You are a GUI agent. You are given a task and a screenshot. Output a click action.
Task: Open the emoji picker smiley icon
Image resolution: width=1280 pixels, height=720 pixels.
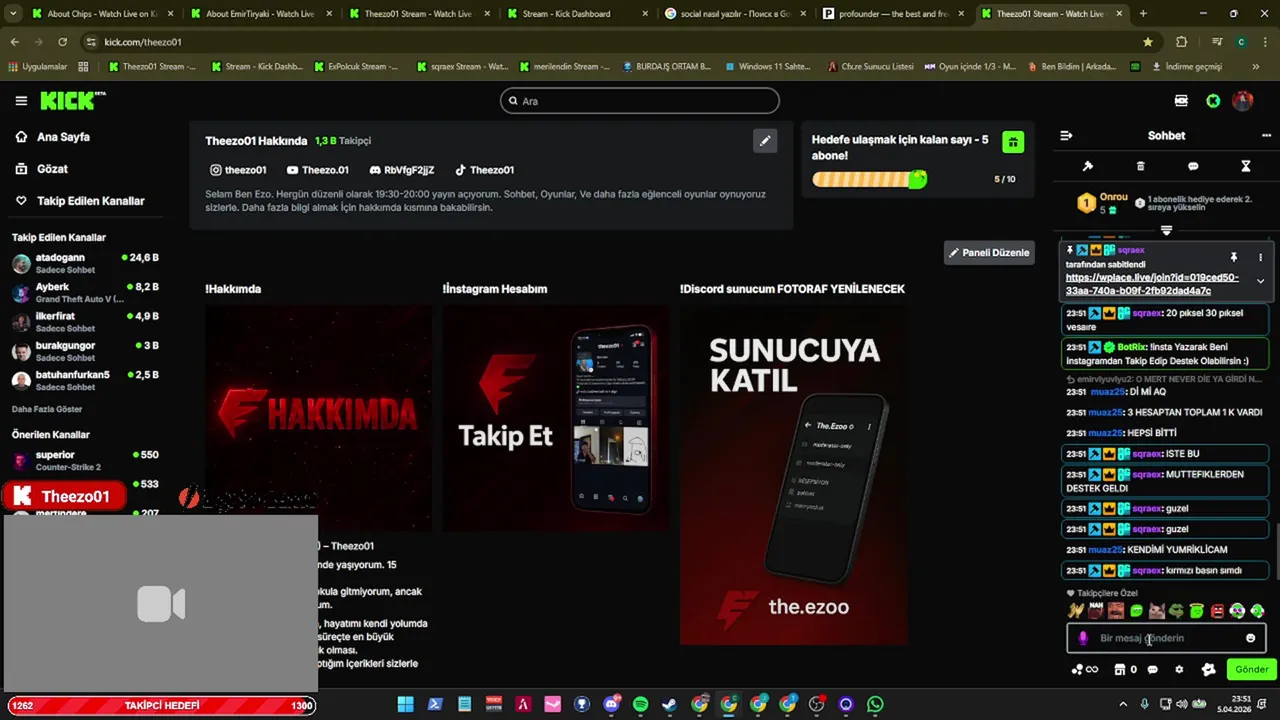tap(1250, 638)
